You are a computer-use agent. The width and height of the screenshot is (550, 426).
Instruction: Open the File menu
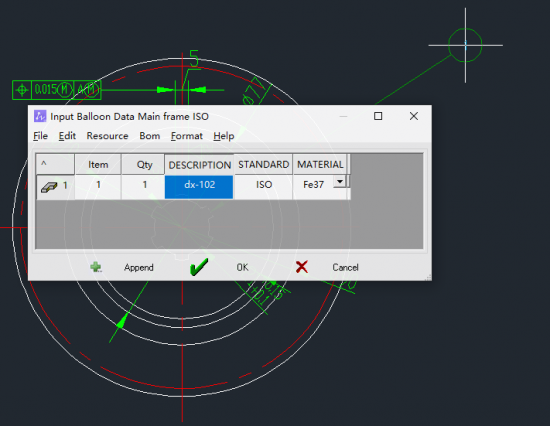tap(40, 136)
